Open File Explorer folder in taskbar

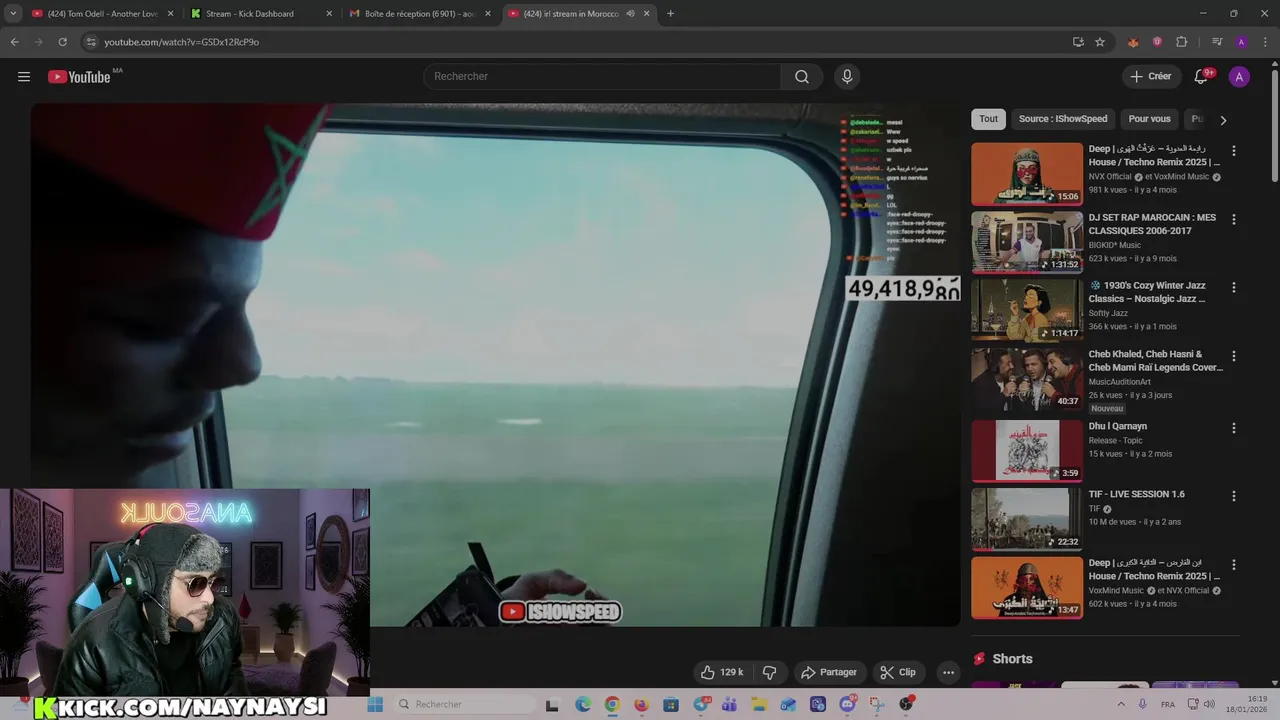click(758, 704)
